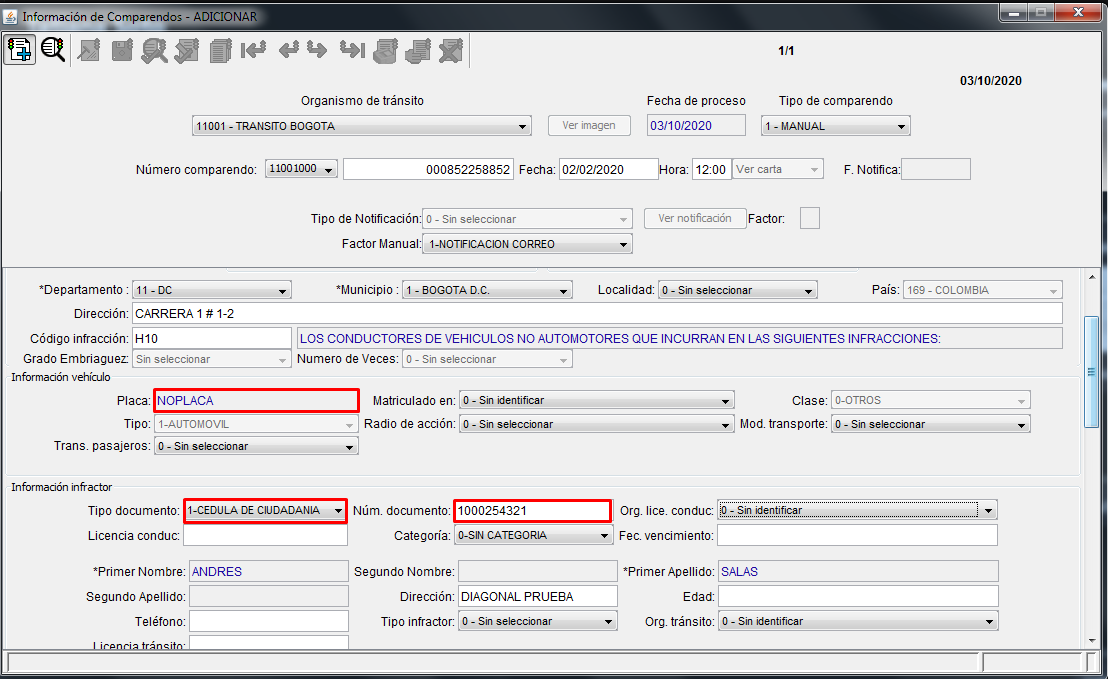The height and width of the screenshot is (679, 1108).
Task: Click the search magnifier toolbar icon
Action: (52, 49)
